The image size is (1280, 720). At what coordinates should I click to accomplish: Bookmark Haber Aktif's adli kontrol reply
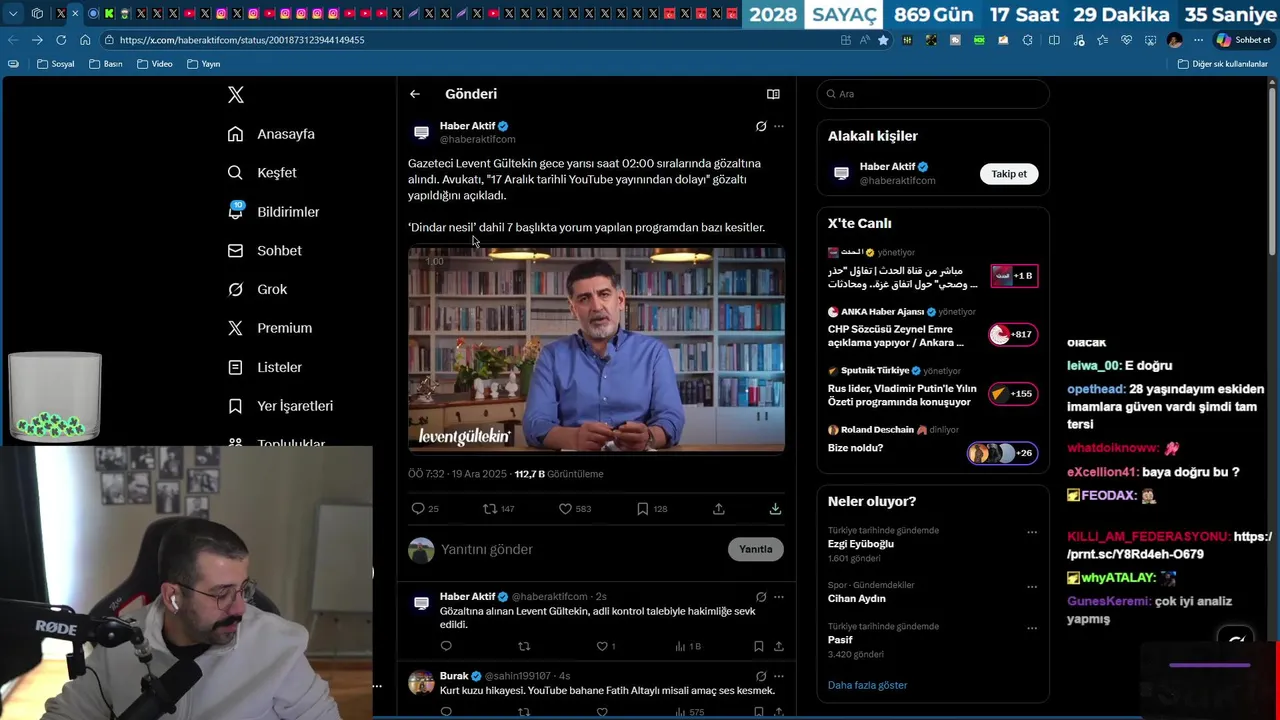pos(759,646)
